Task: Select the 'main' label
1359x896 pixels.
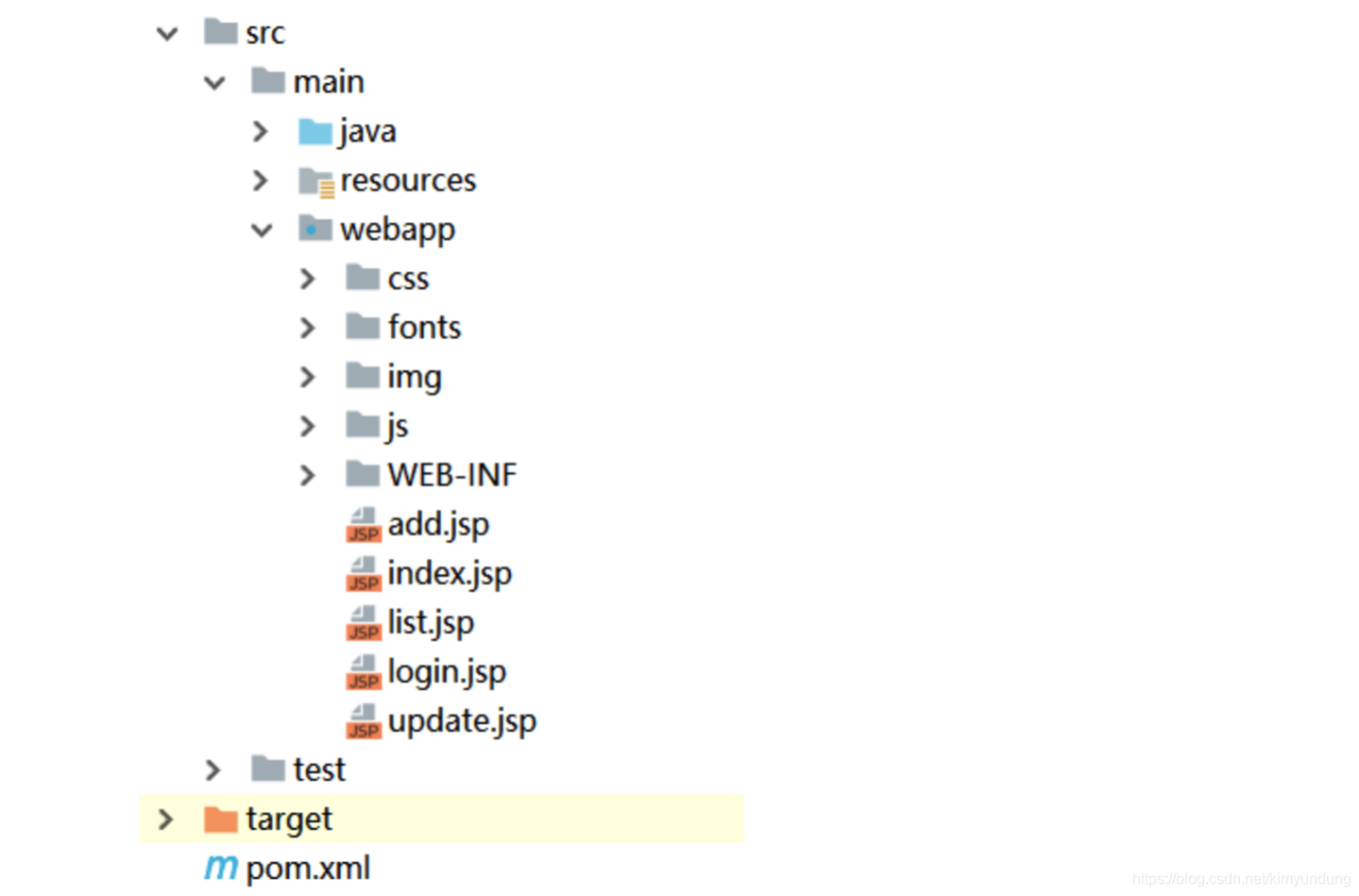Action: tap(329, 82)
